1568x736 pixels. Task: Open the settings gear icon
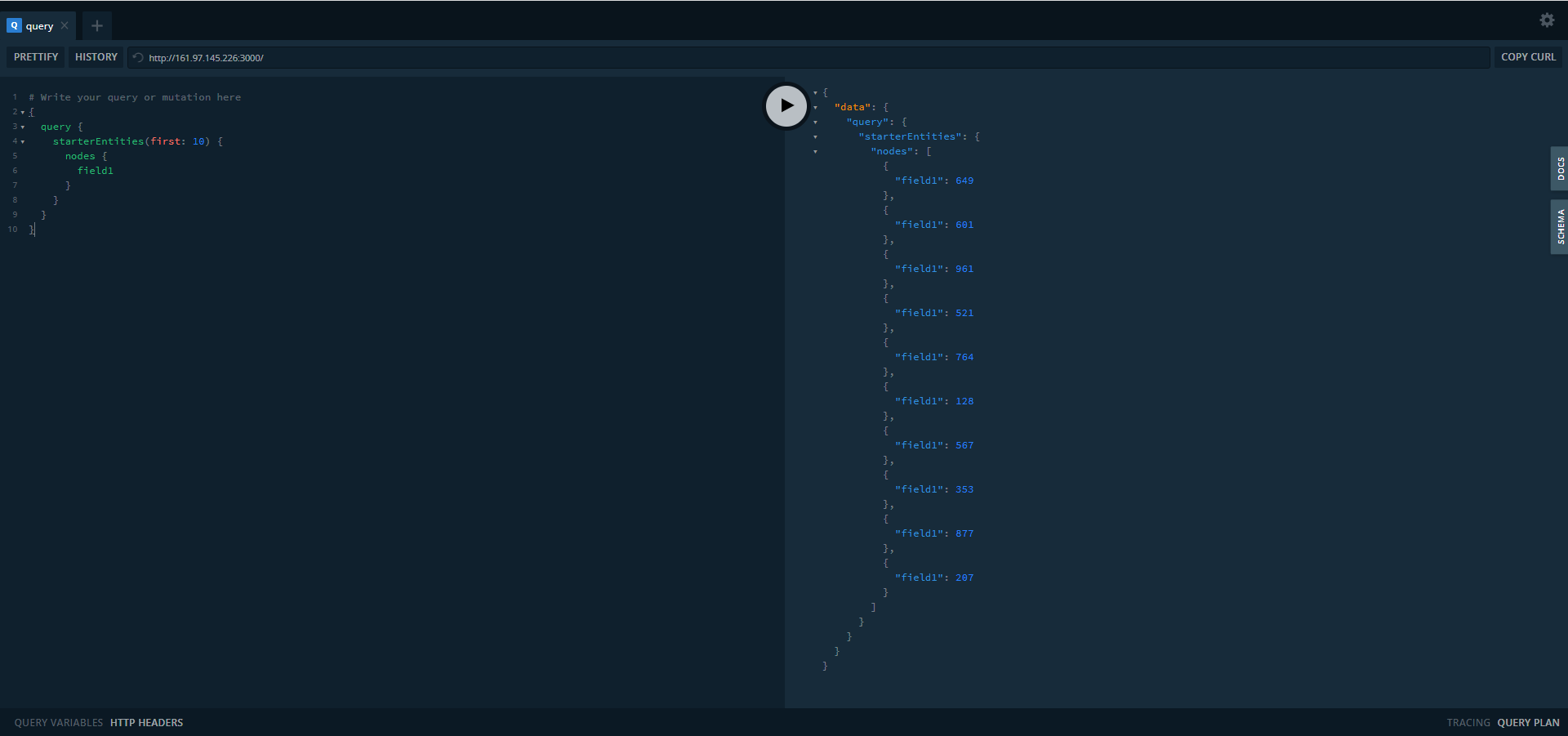click(x=1547, y=20)
